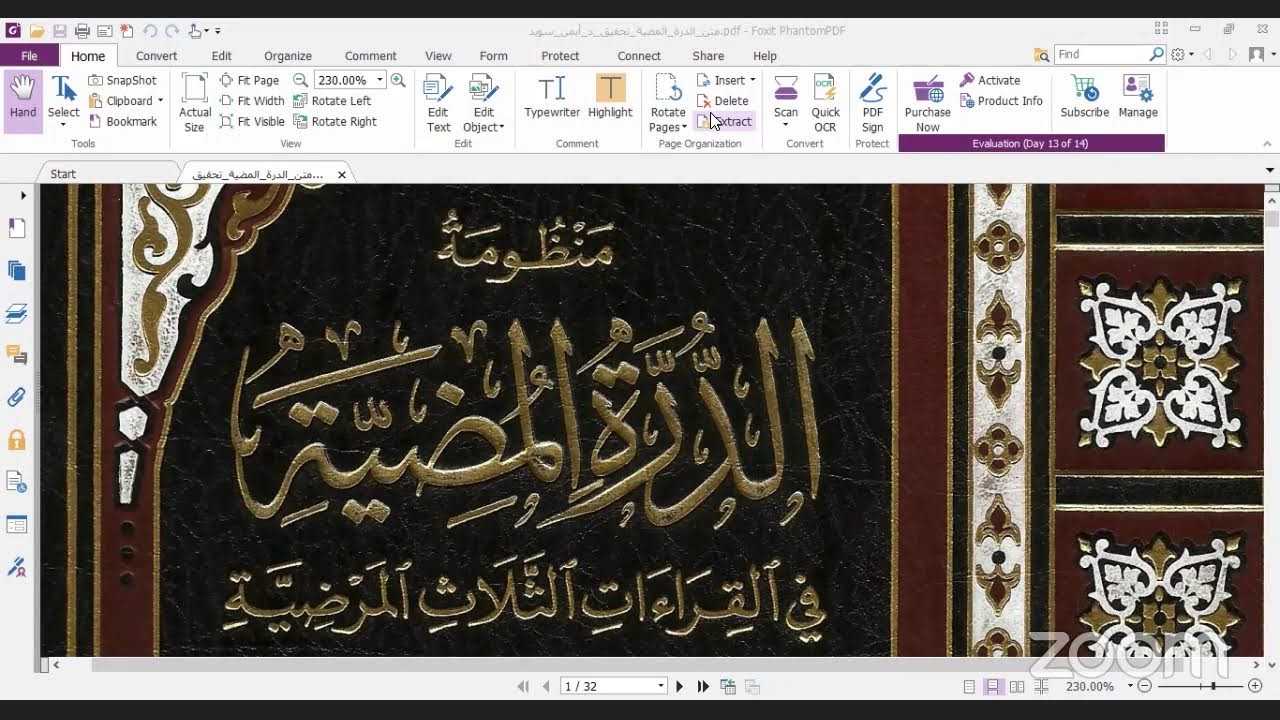Expand the left navigation panel arrow
The image size is (1280, 720).
[x=23, y=195]
